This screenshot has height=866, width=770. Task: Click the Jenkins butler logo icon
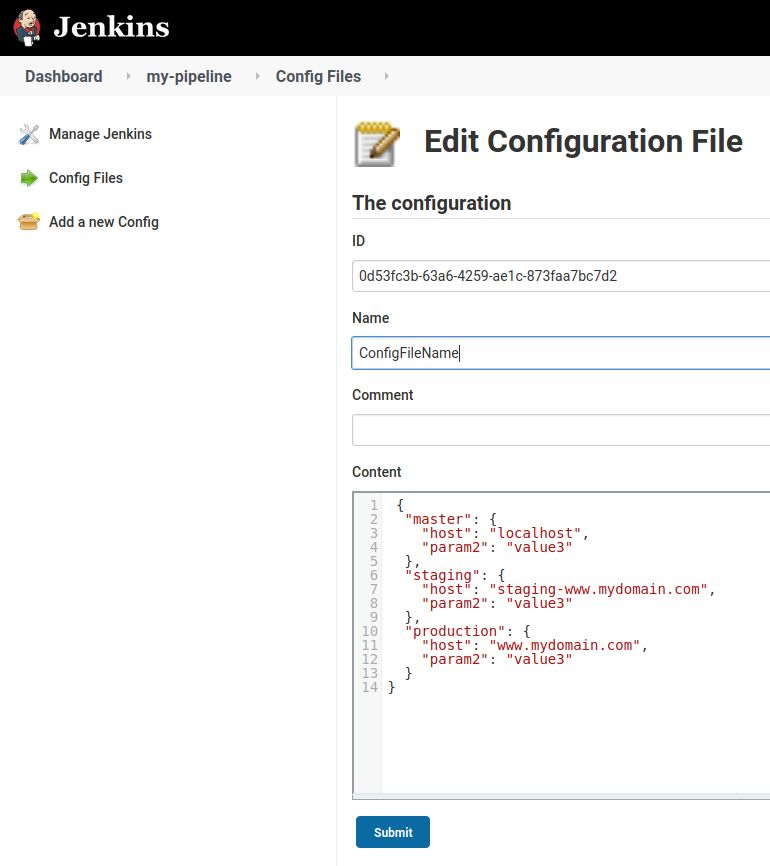pyautogui.click(x=28, y=27)
